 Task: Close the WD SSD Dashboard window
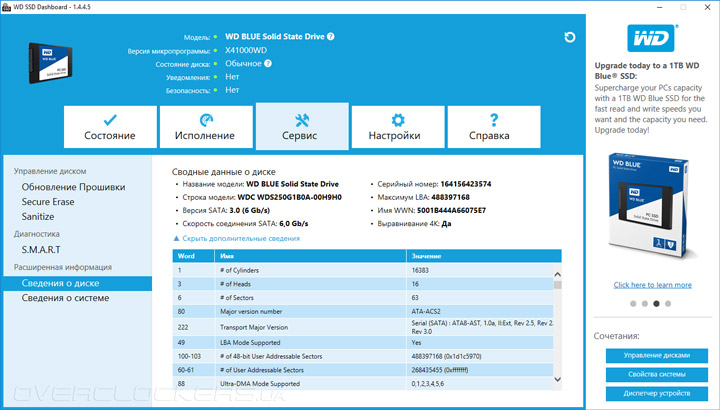coord(708,7)
